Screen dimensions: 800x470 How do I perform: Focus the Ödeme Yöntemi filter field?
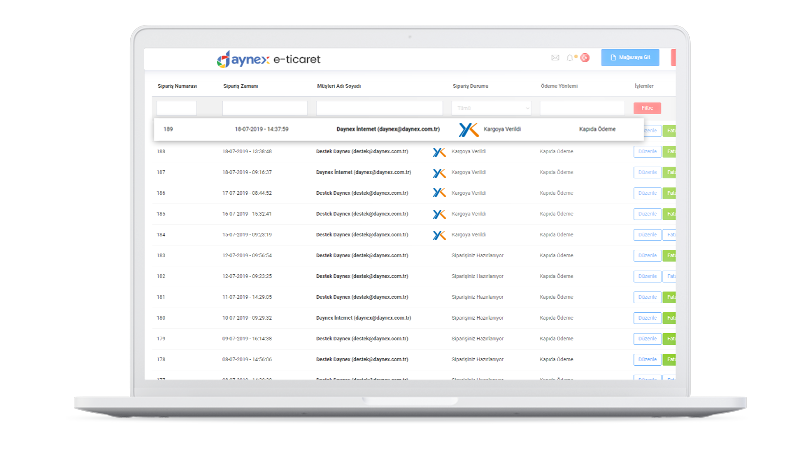click(x=582, y=108)
